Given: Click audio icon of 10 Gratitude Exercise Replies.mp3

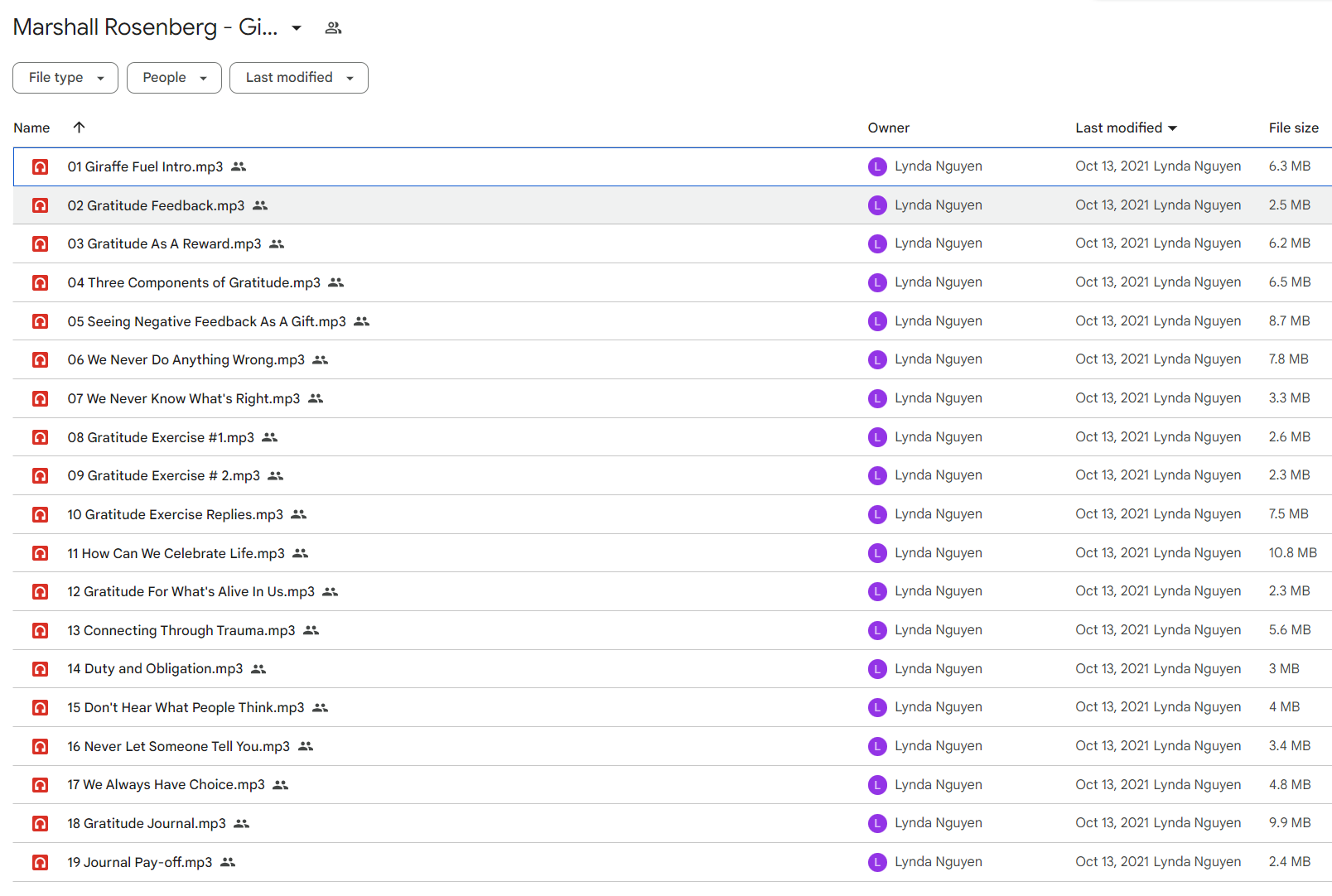Looking at the screenshot, I should 40,514.
